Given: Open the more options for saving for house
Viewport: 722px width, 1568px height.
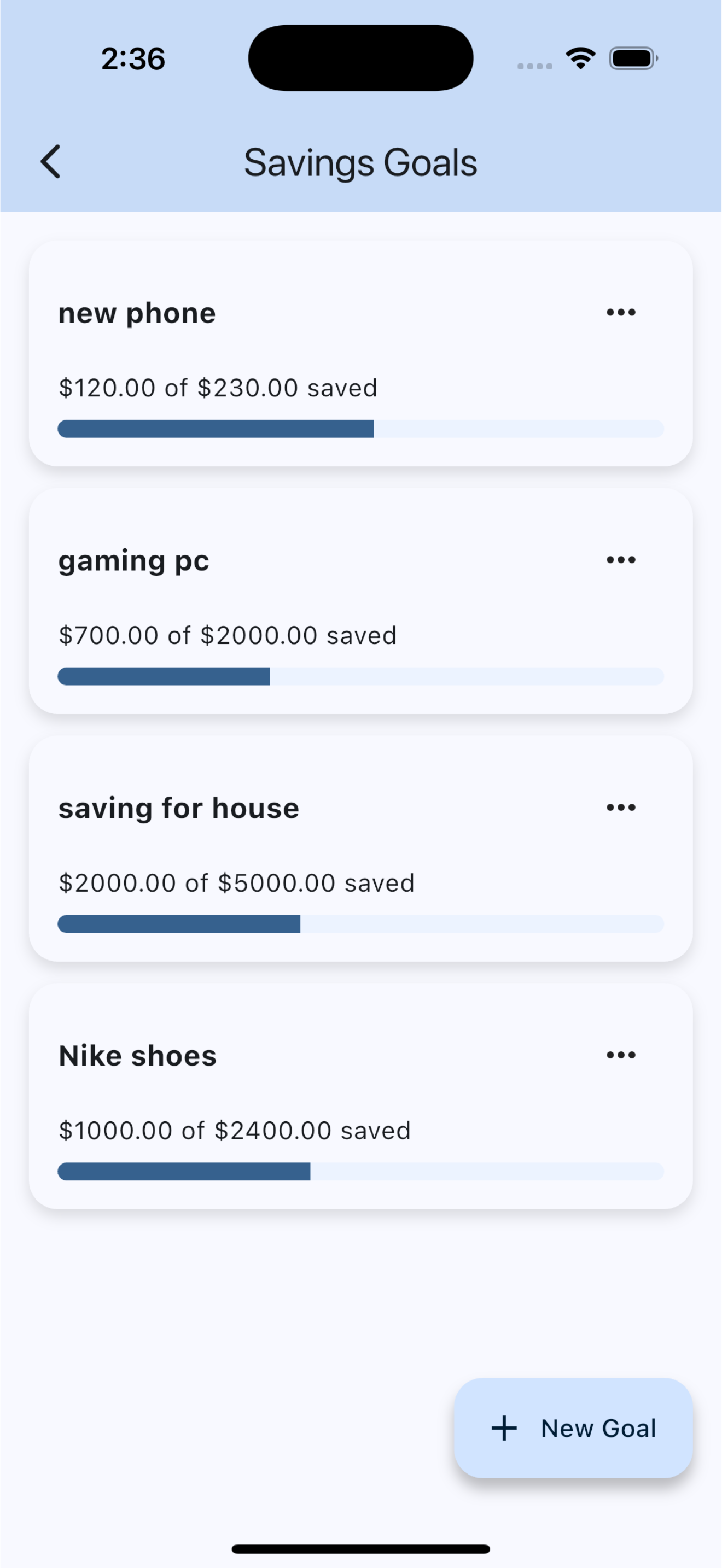Looking at the screenshot, I should click(x=621, y=808).
